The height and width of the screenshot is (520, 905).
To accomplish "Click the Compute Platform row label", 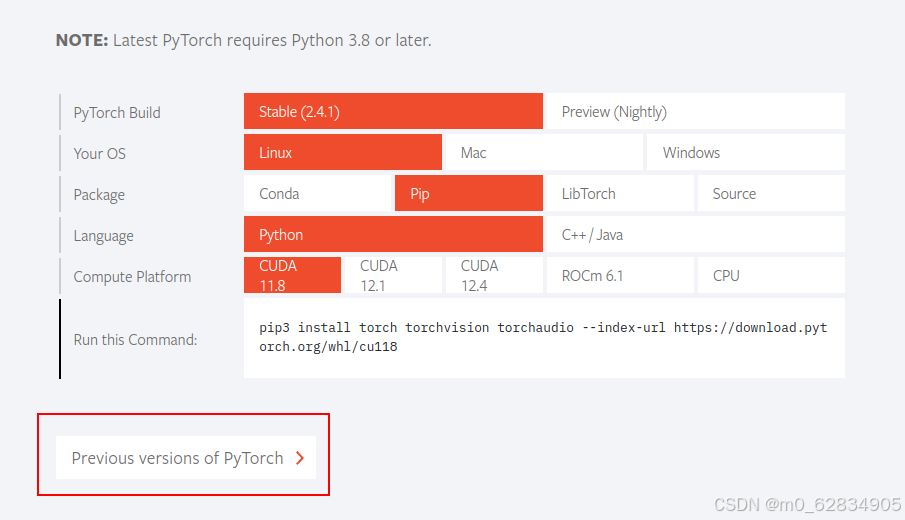I will (x=132, y=277).
